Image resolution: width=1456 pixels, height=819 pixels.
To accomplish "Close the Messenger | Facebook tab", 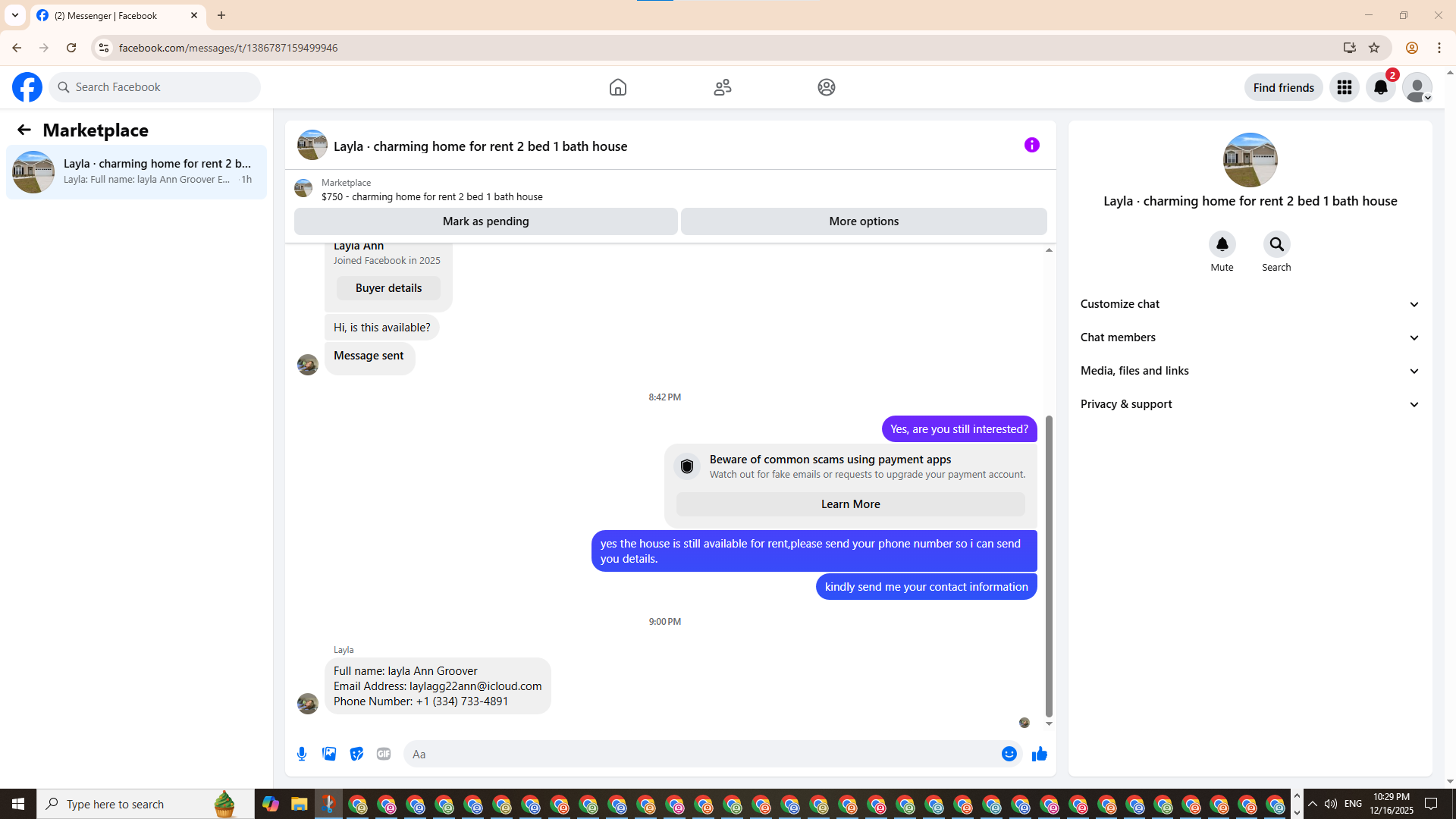I will point(194,15).
